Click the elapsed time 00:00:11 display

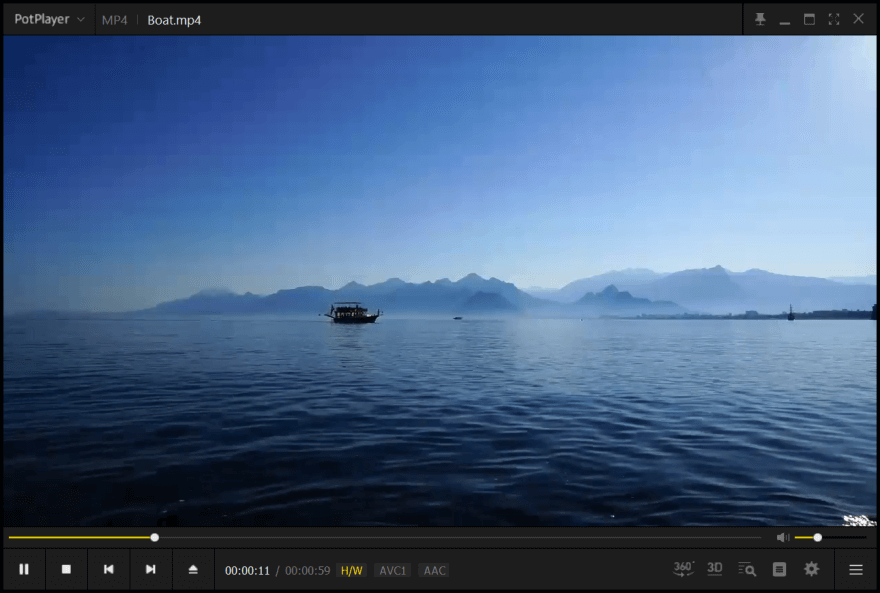pos(247,571)
